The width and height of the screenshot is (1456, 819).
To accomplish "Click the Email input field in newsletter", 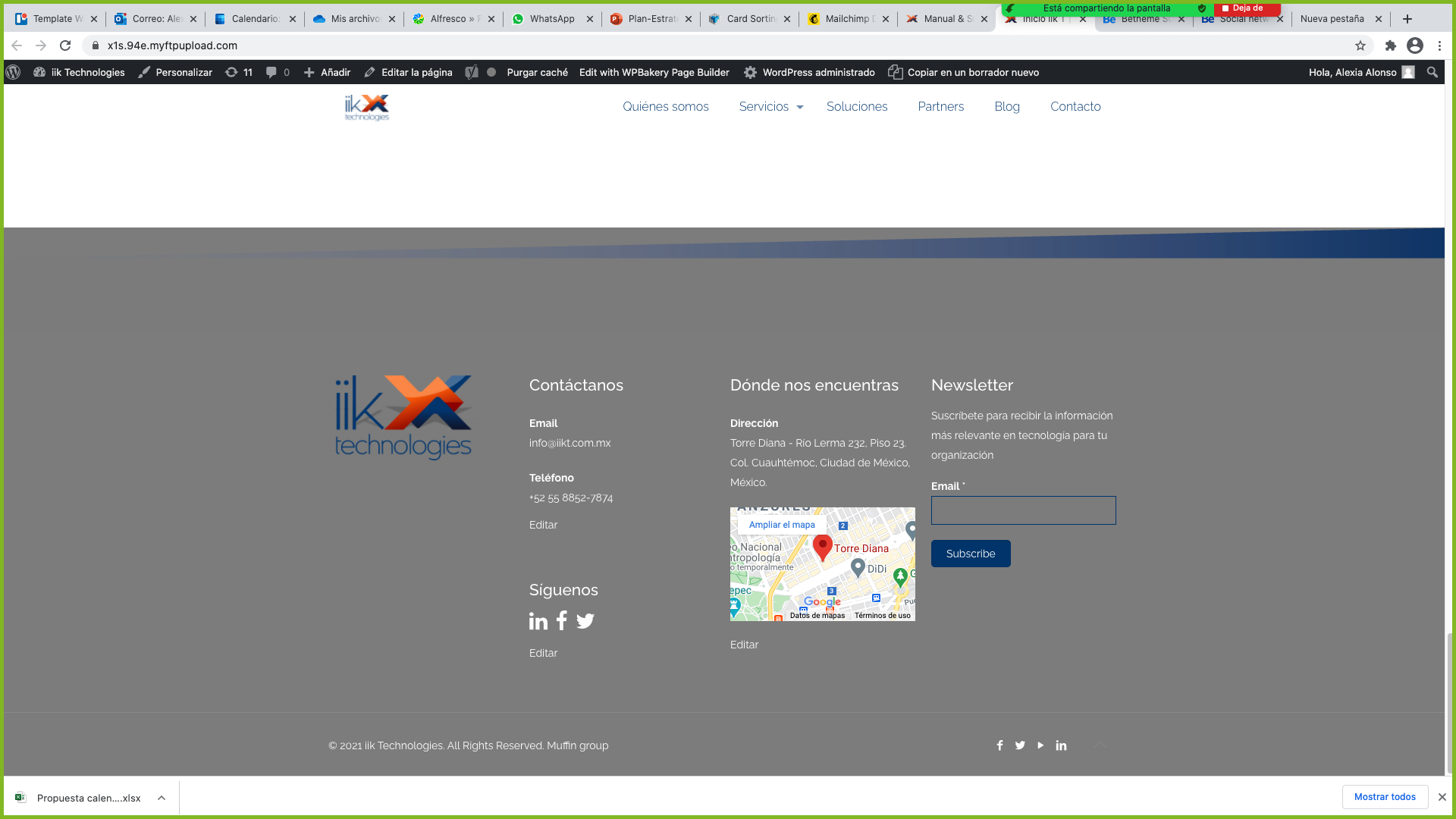I will point(1023,510).
